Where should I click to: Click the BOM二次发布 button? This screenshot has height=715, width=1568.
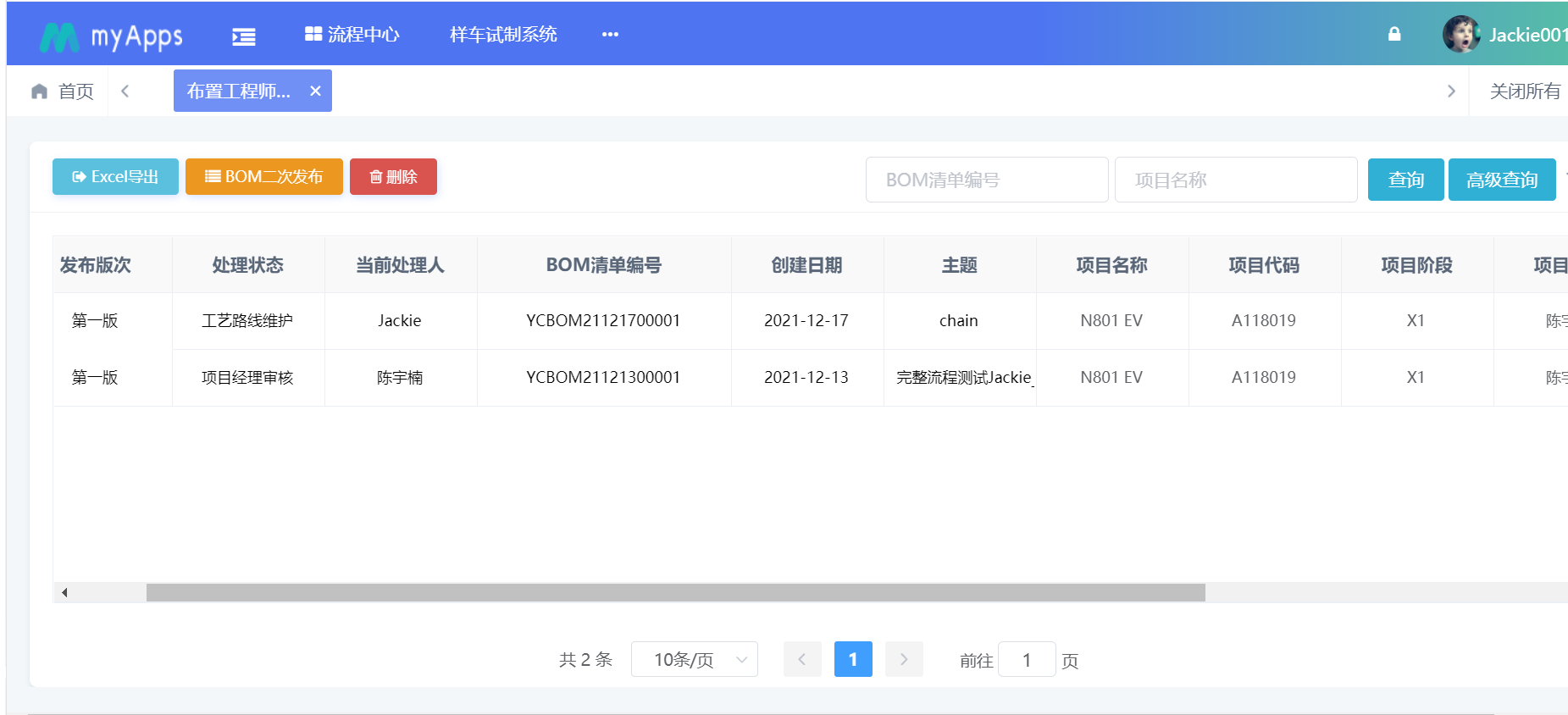(264, 177)
